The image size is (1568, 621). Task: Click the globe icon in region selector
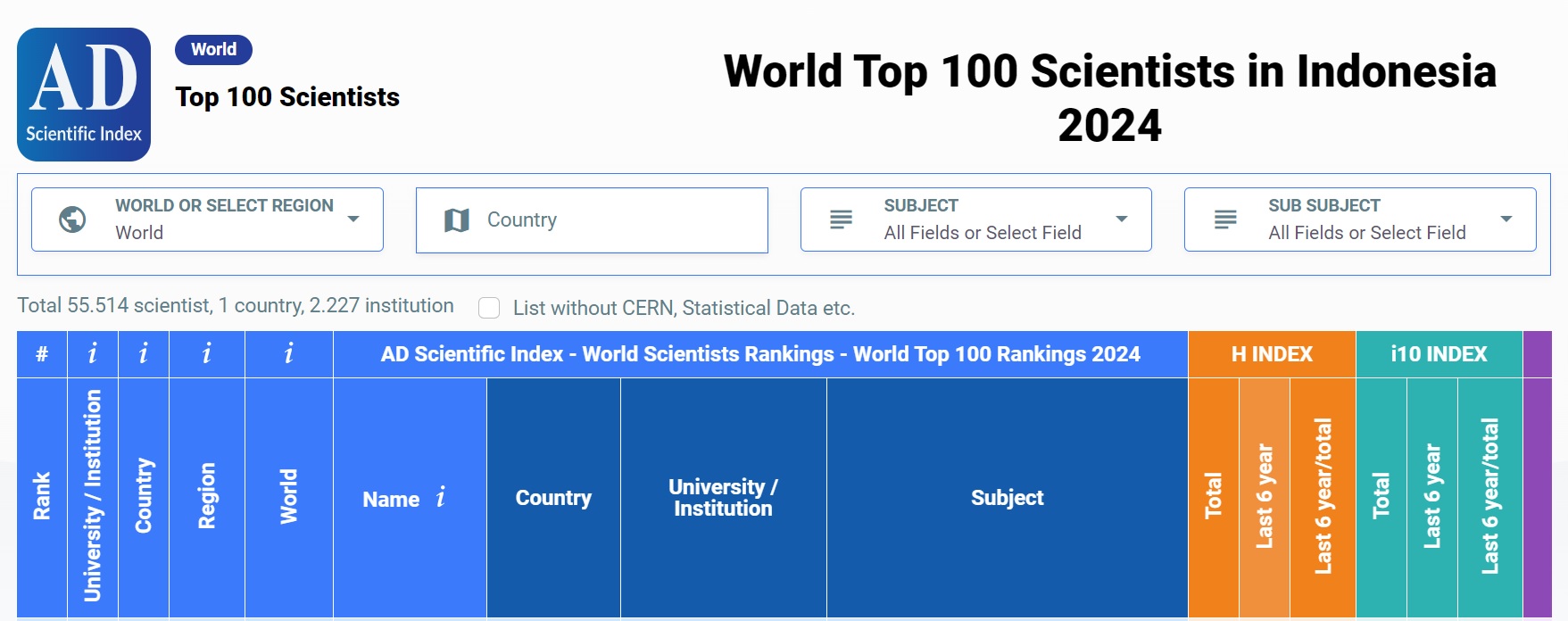point(72,219)
